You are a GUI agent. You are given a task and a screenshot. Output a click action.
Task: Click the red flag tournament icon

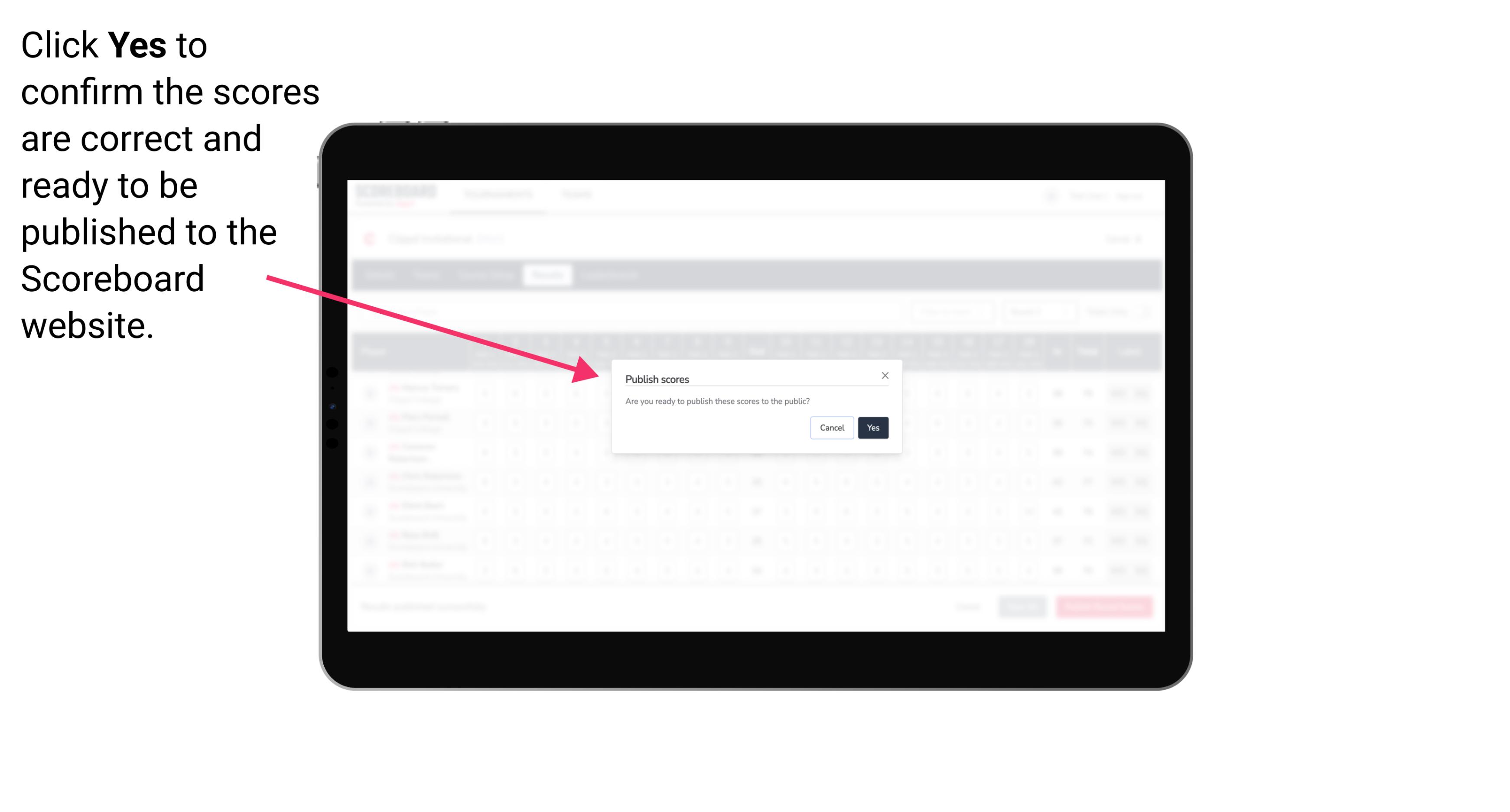pyautogui.click(x=371, y=237)
